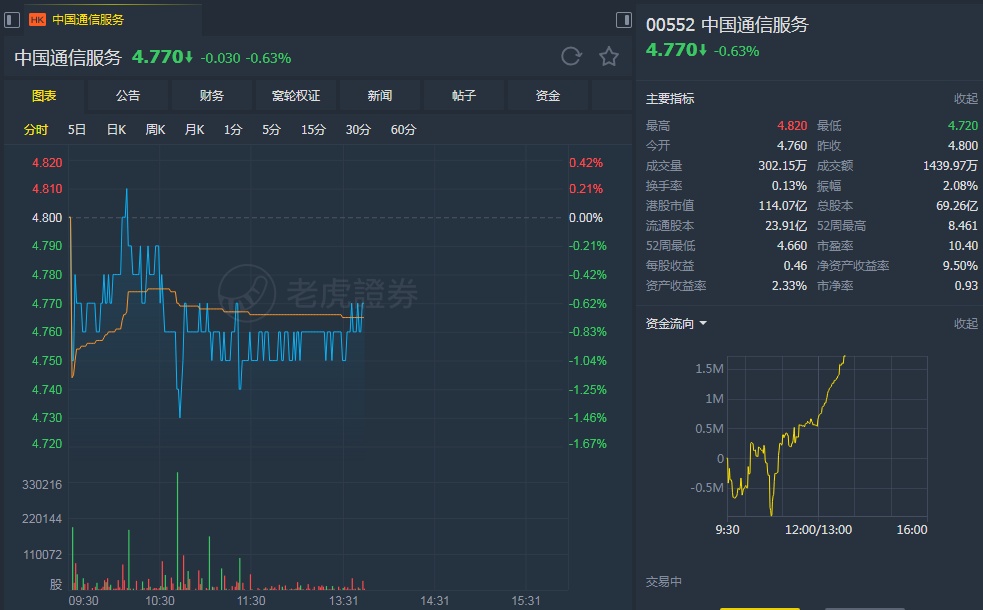The image size is (983, 610).
Task: Click the 流通股本 value 23.91亿
Action: tap(786, 226)
